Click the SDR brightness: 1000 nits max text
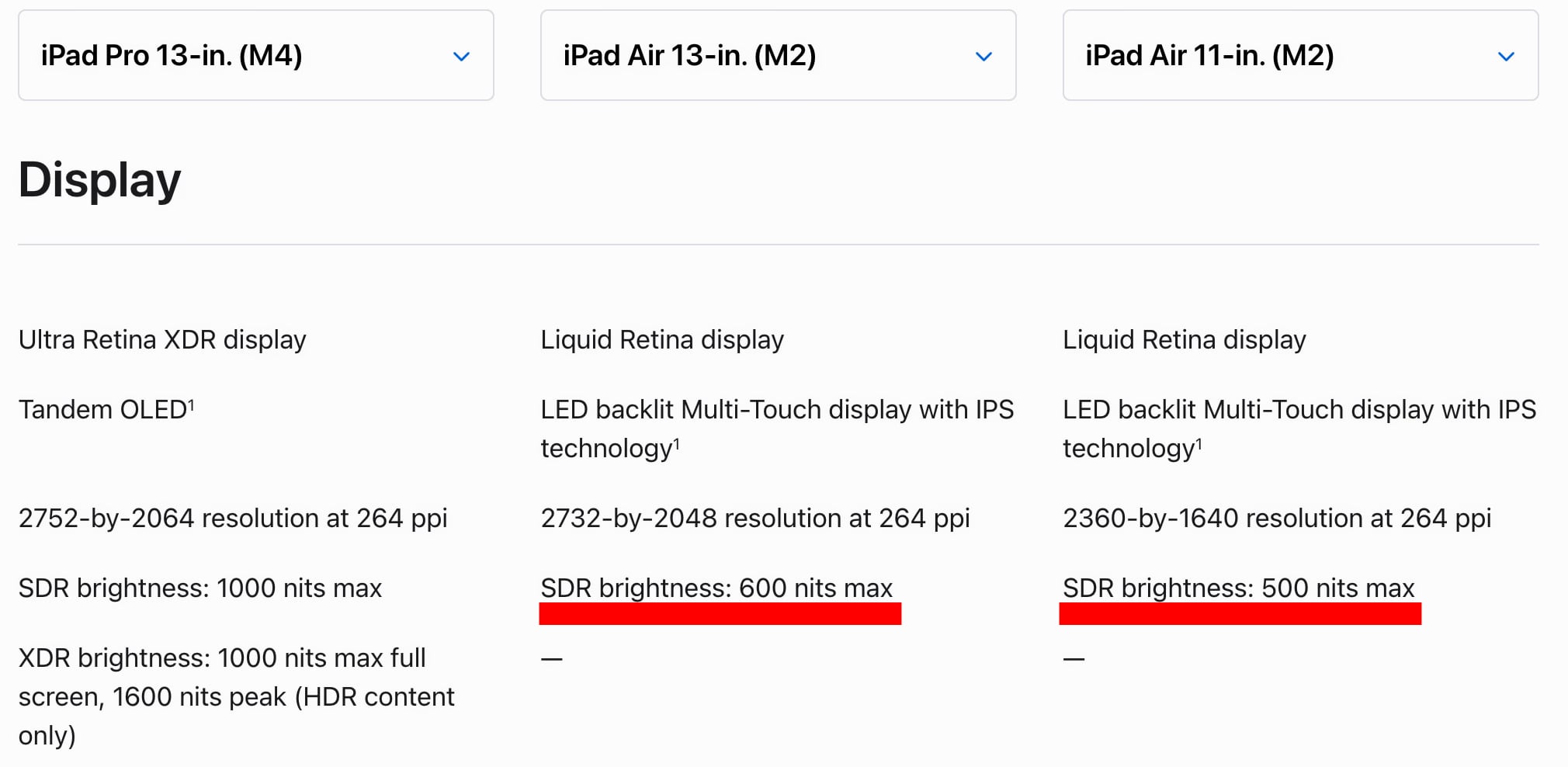 pyautogui.click(x=200, y=588)
